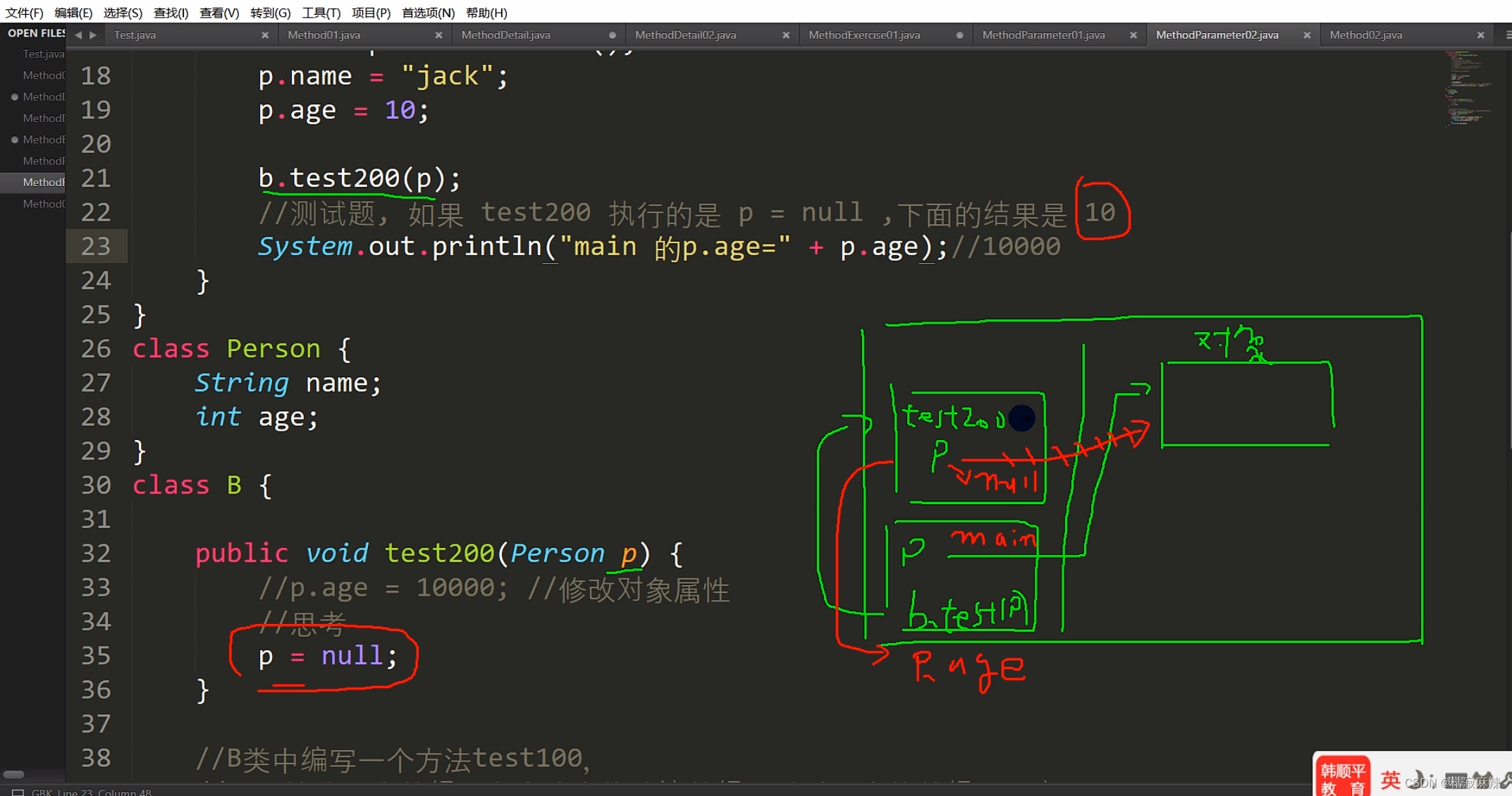
Task: Close the MethodDetail02.java tab
Action: 786,35
